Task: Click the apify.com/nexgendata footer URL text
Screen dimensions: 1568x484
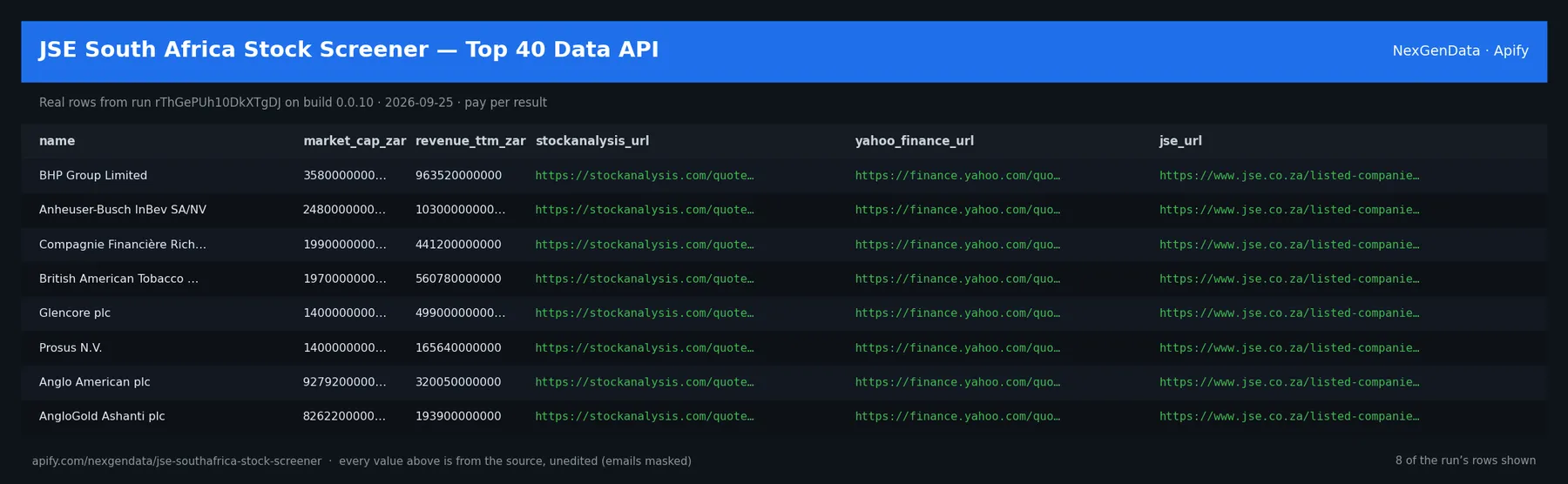Action: (177, 461)
